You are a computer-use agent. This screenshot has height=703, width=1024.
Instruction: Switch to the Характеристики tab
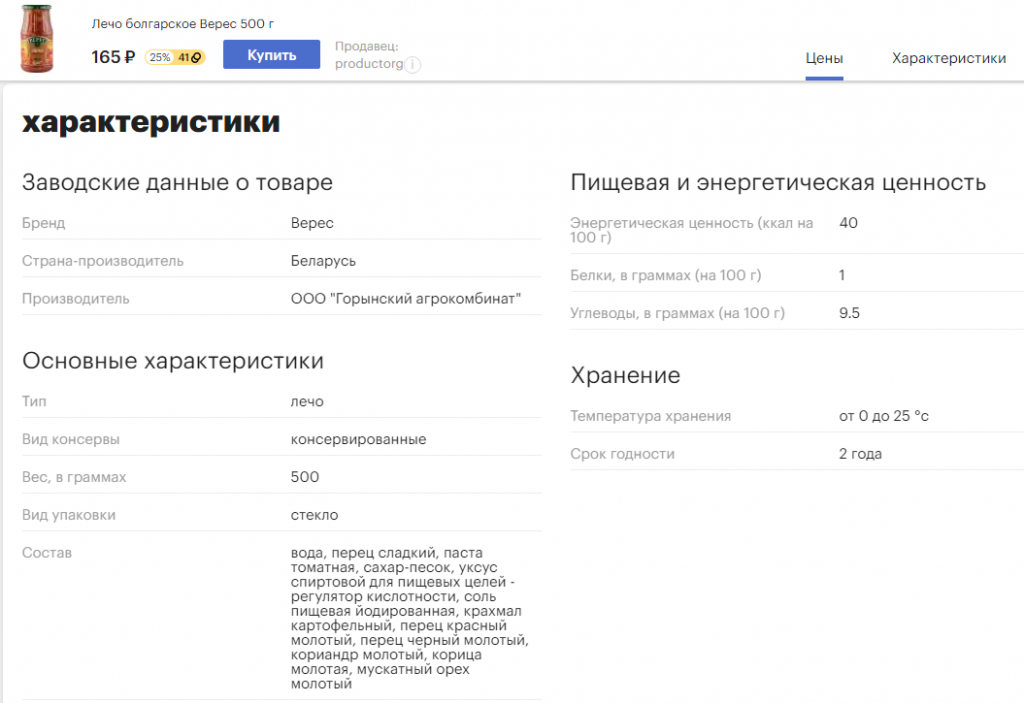[x=948, y=58]
